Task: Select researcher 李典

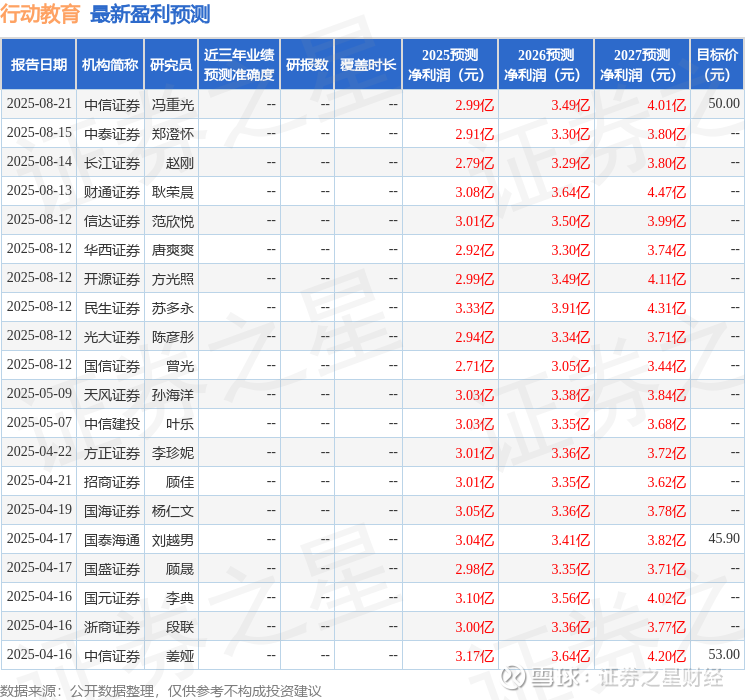Action: (180, 598)
